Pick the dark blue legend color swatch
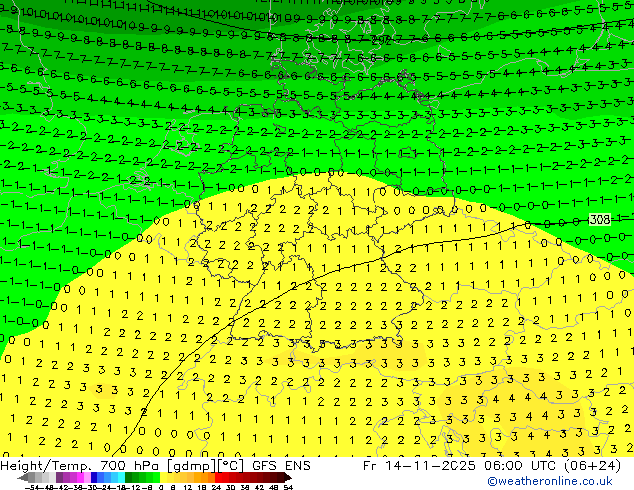Screen dimensions: 634x490 tap(94, 477)
